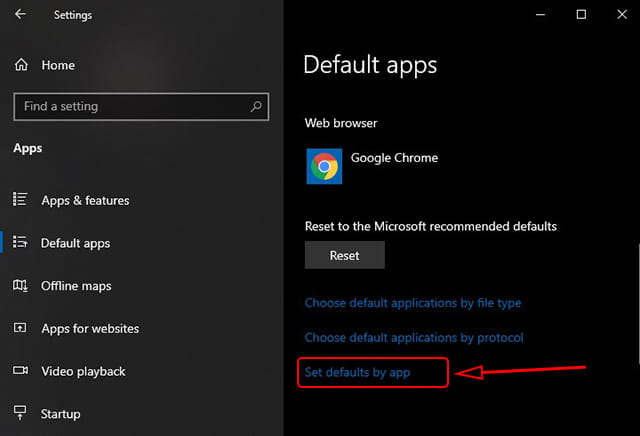The width and height of the screenshot is (640, 436).
Task: Click the Home house icon
Action: [x=21, y=65]
